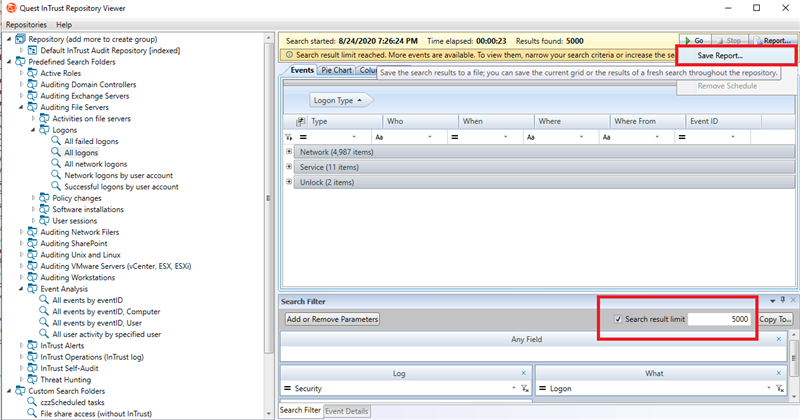Open the Search Filter panel options arrow
Image resolution: width=800 pixels, height=420 pixels.
(772, 301)
